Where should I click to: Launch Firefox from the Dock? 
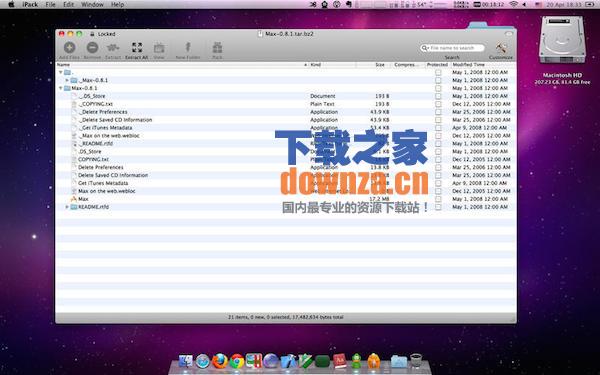[x=220, y=361]
